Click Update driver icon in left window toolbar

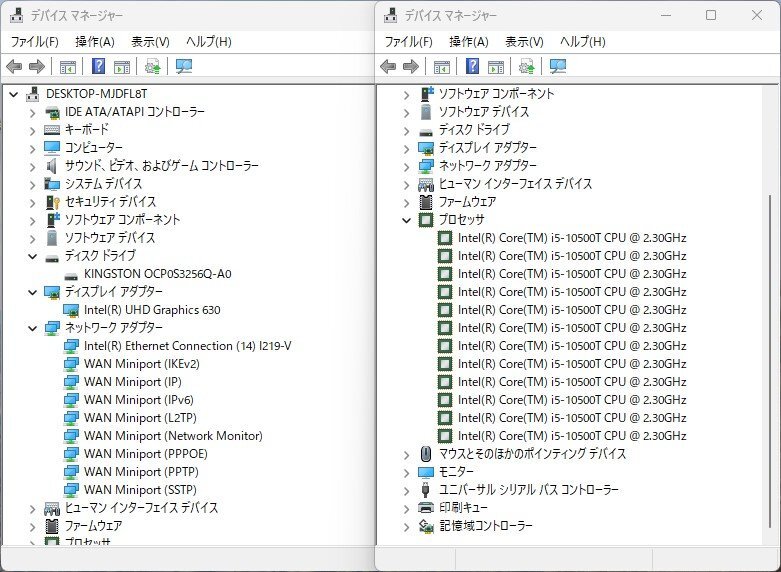coord(152,66)
